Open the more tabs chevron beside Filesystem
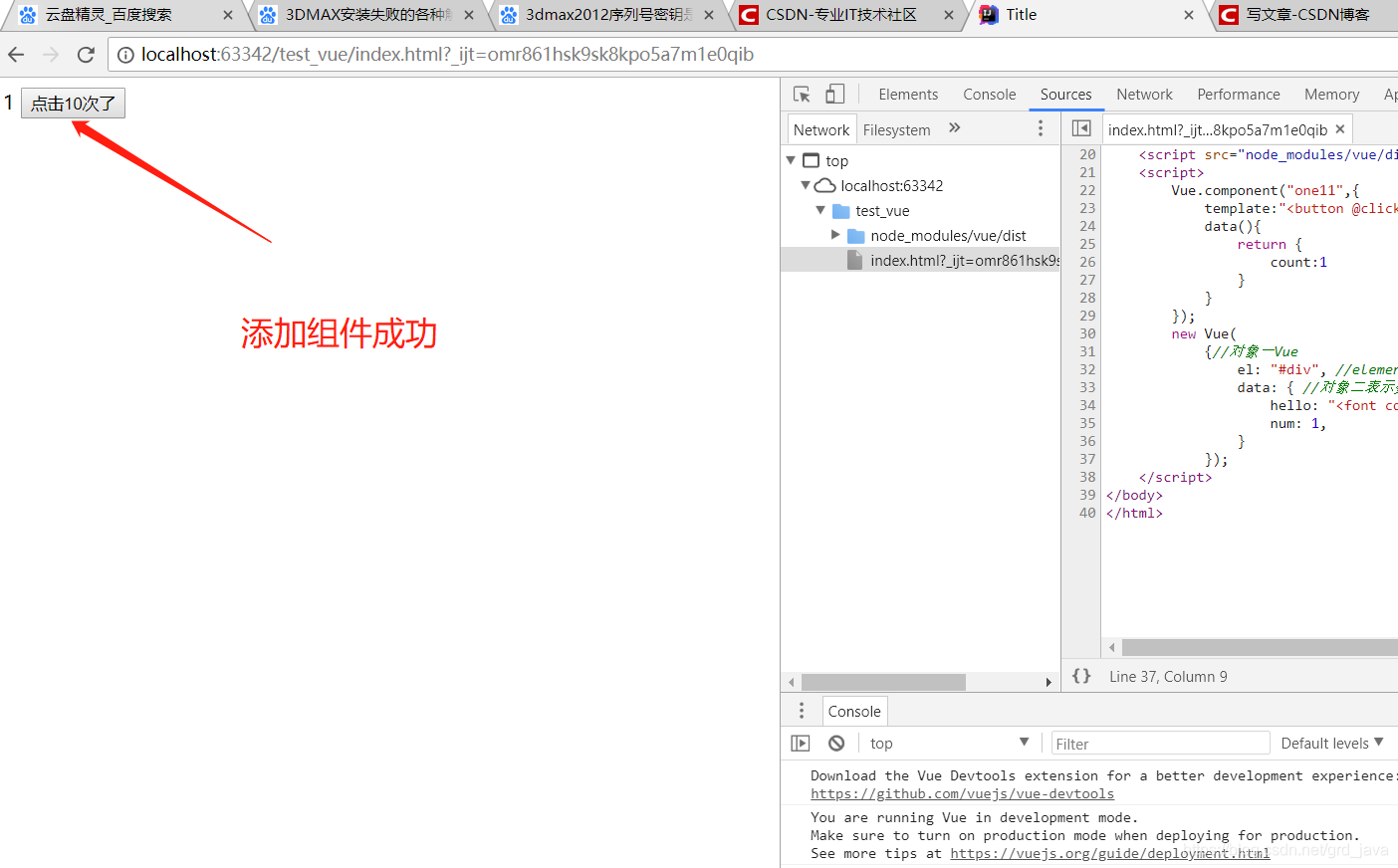Image resolution: width=1398 pixels, height=868 pixels. pos(955,128)
